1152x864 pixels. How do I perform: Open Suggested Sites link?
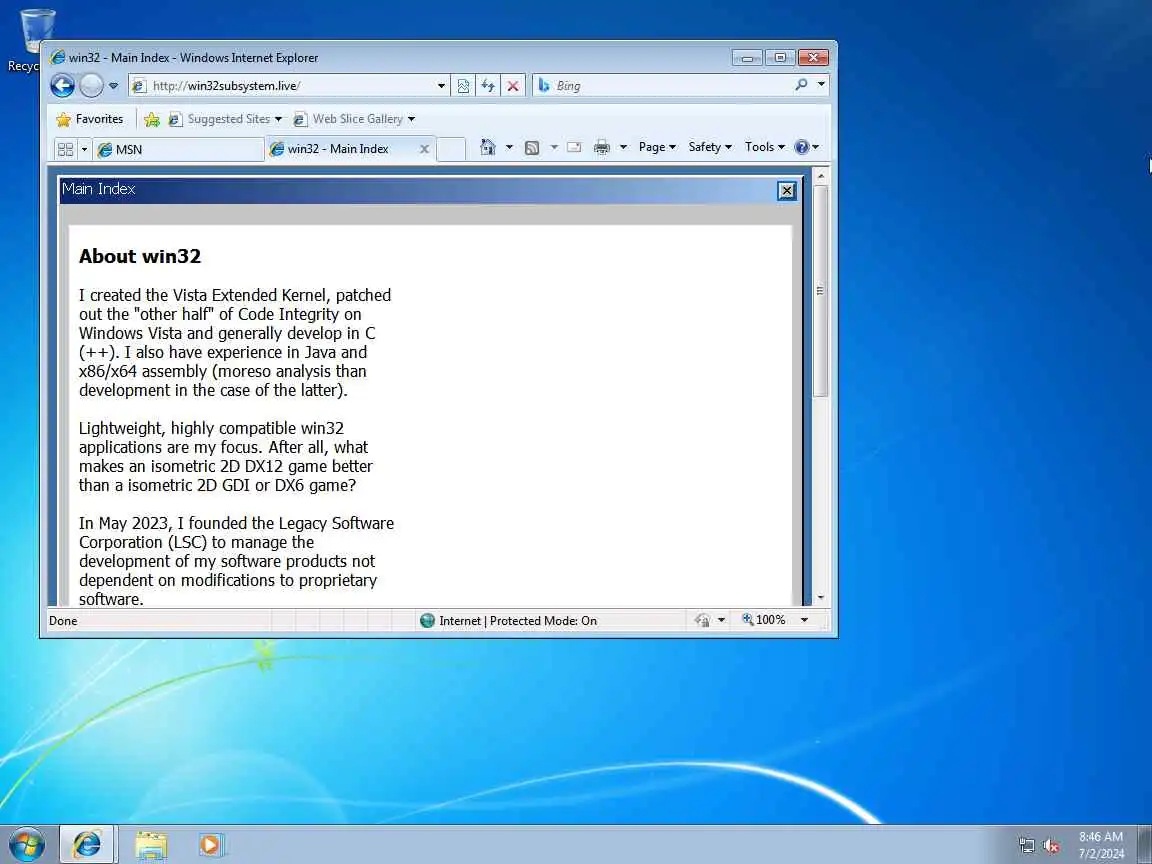[x=220, y=119]
